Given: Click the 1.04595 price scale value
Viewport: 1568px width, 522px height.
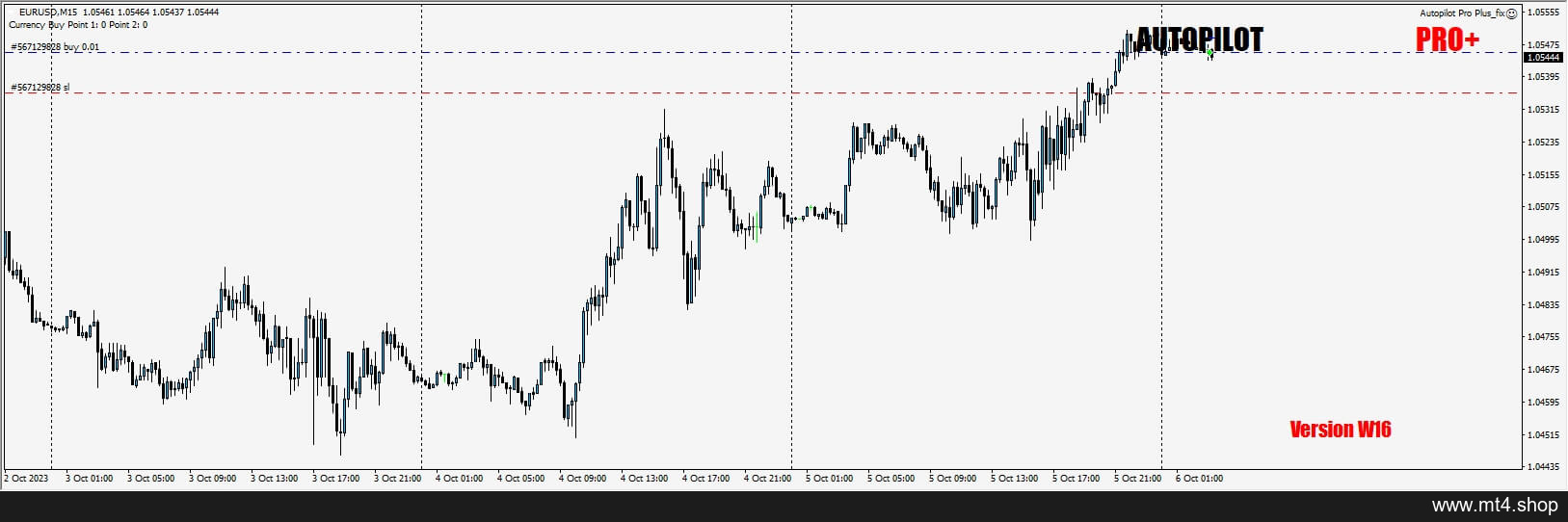Looking at the screenshot, I should (1544, 403).
